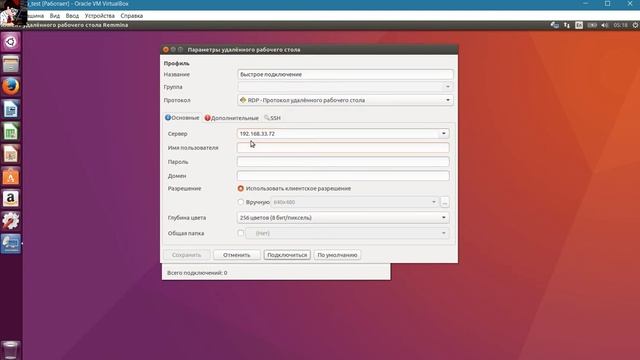Switch to the Basic (Основные) tab

[x=182, y=118]
